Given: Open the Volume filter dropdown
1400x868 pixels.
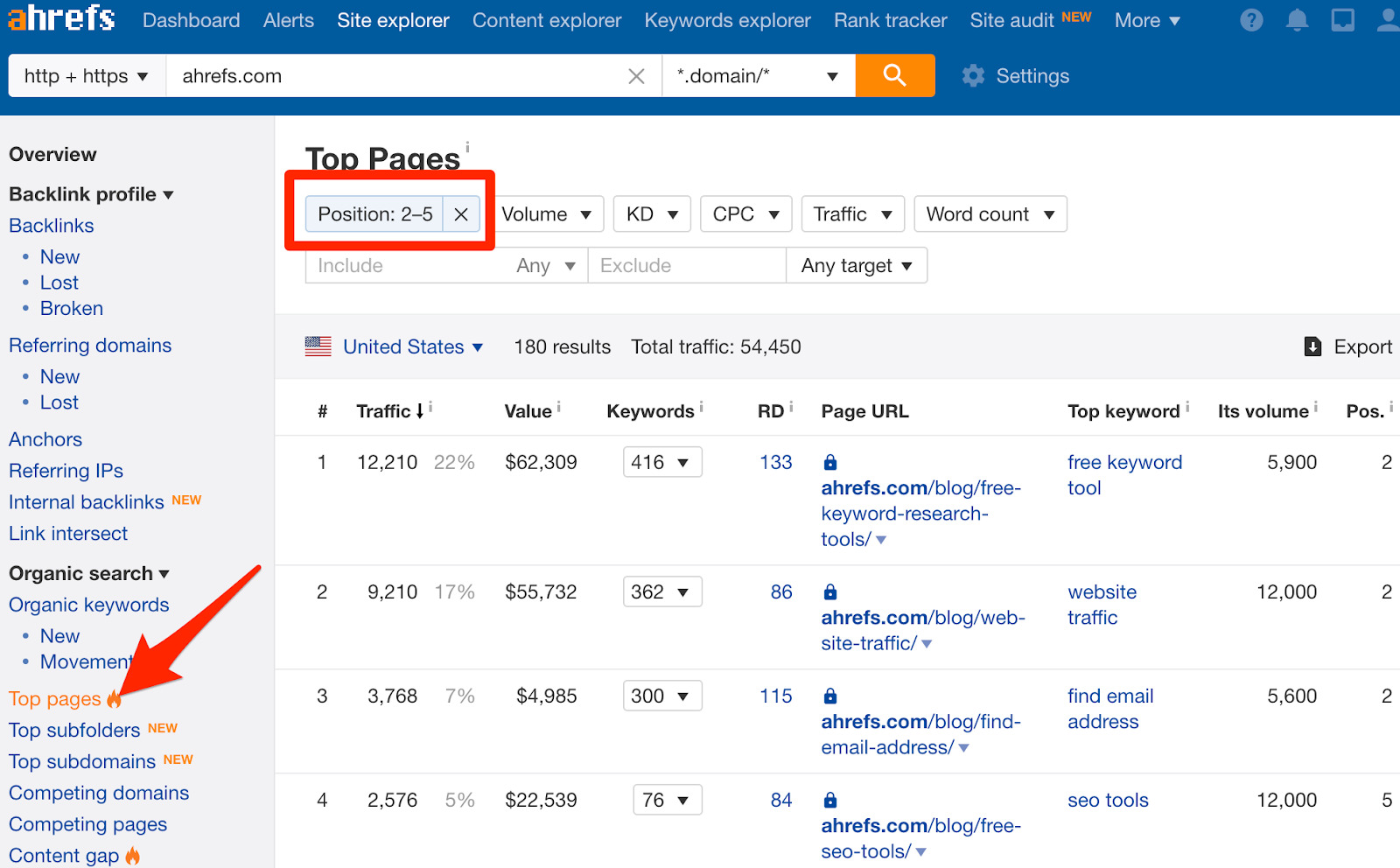Looking at the screenshot, I should (x=547, y=214).
